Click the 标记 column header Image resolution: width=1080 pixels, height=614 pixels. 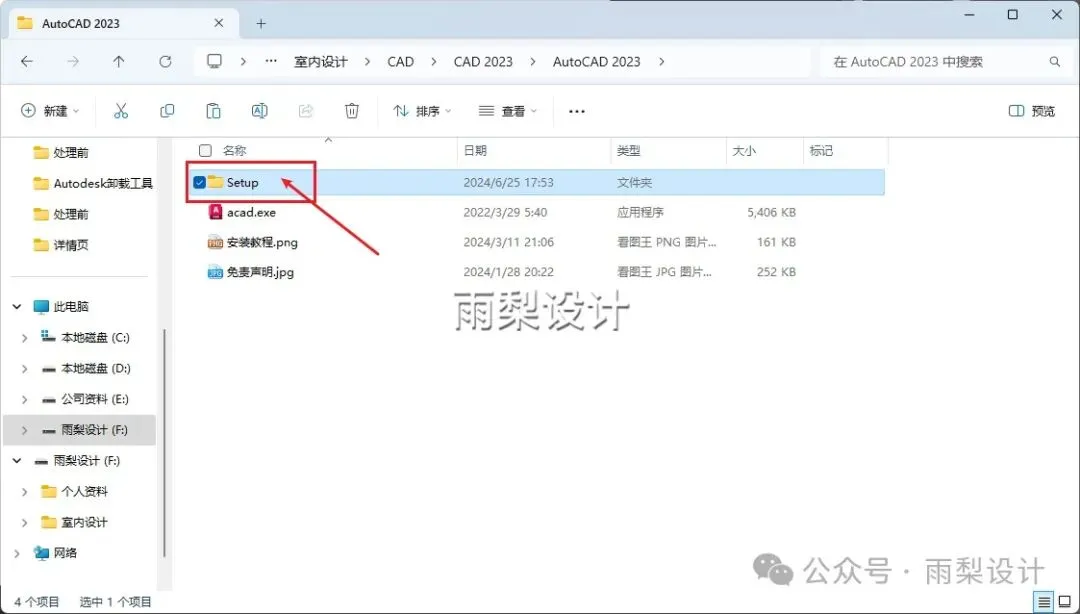(x=821, y=150)
